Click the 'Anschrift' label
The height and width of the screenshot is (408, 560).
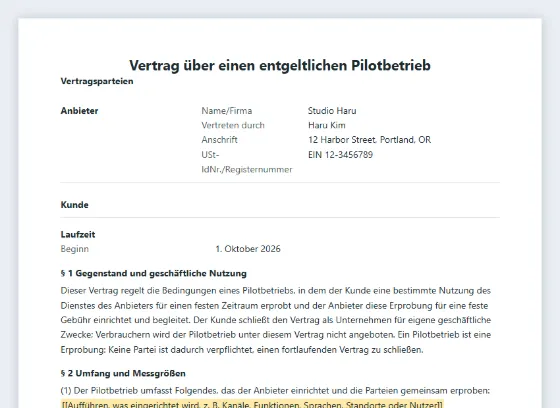tap(219, 140)
